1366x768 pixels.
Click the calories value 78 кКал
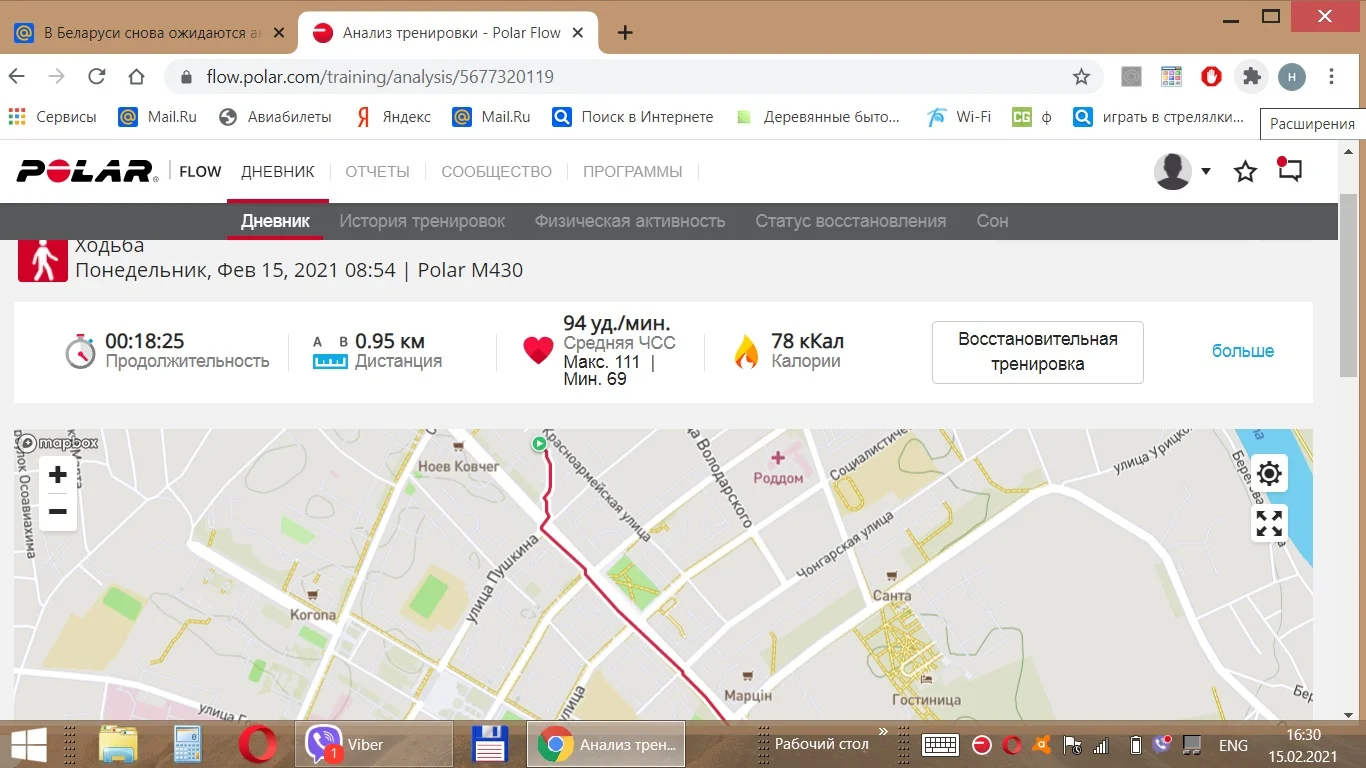click(808, 342)
